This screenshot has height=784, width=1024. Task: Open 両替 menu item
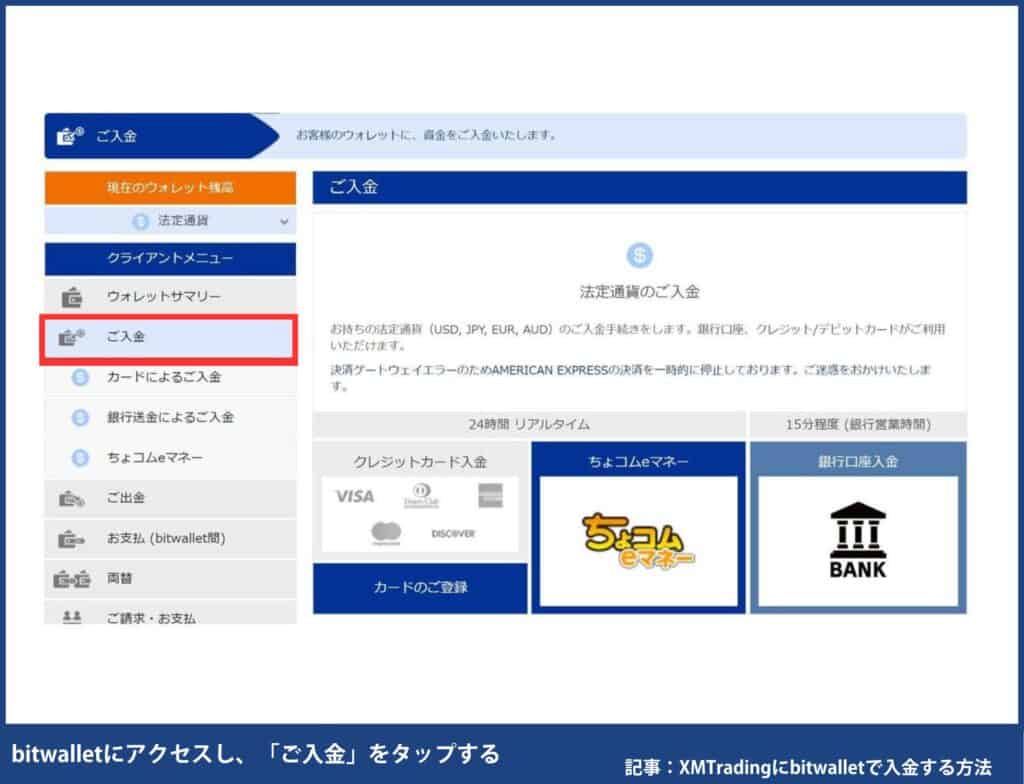pos(170,579)
